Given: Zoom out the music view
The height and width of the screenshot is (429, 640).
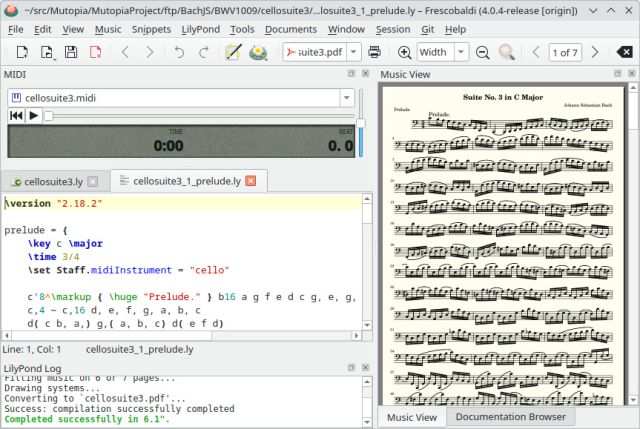Looking at the screenshot, I should [482, 52].
